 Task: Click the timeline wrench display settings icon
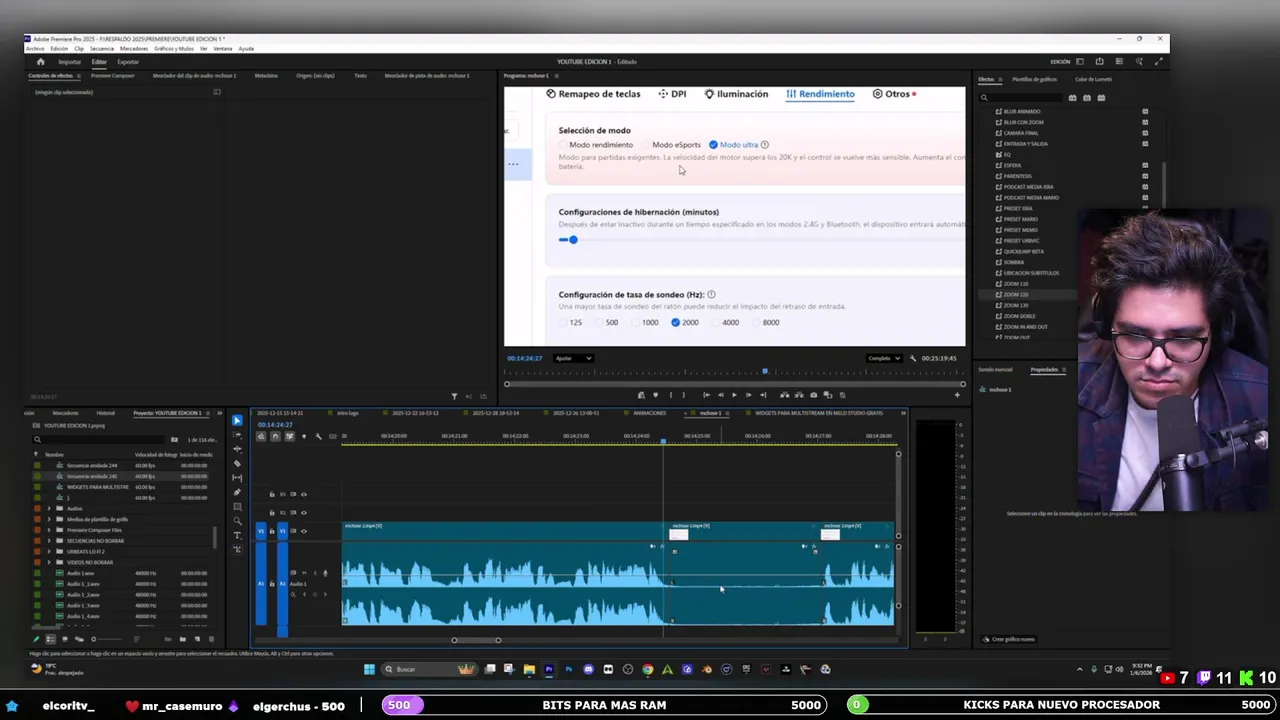coord(318,436)
